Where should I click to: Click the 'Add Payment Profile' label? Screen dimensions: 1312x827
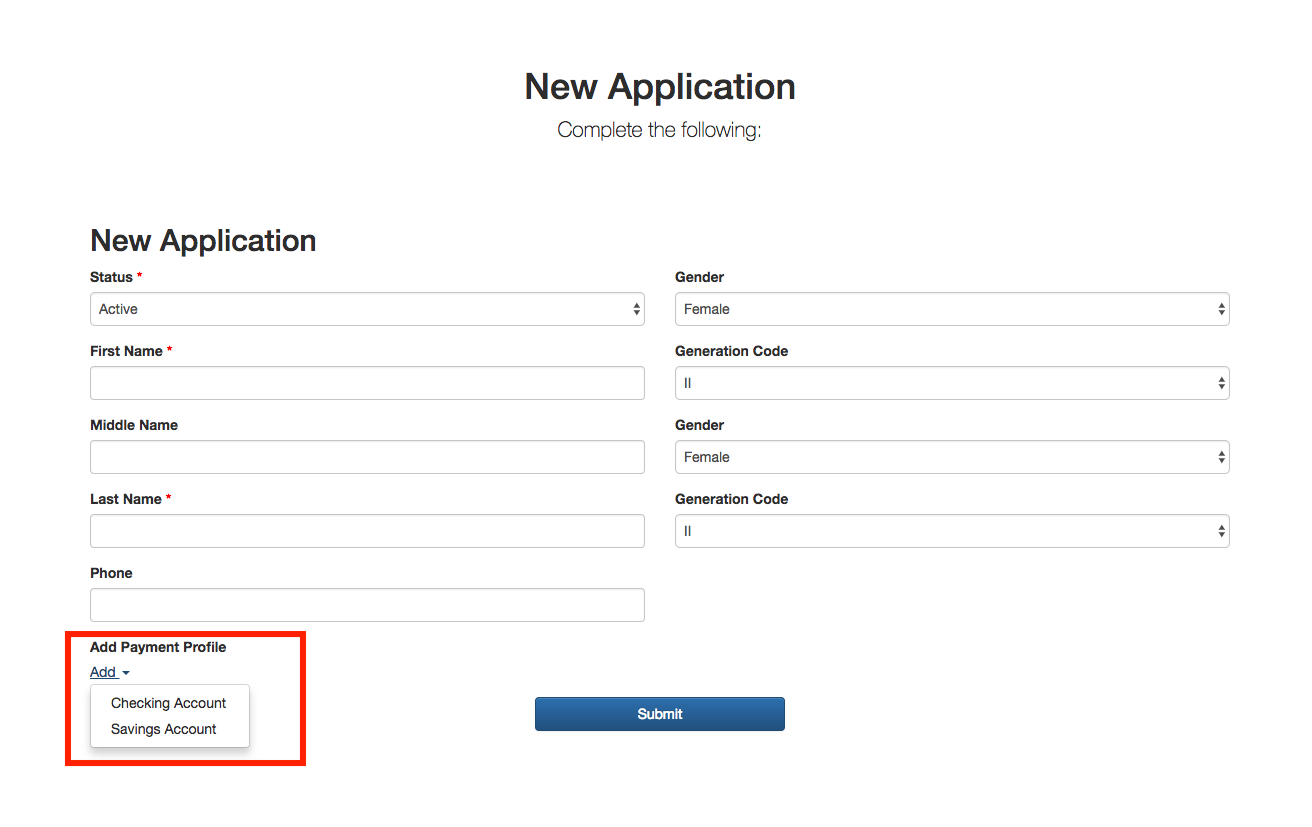click(158, 647)
